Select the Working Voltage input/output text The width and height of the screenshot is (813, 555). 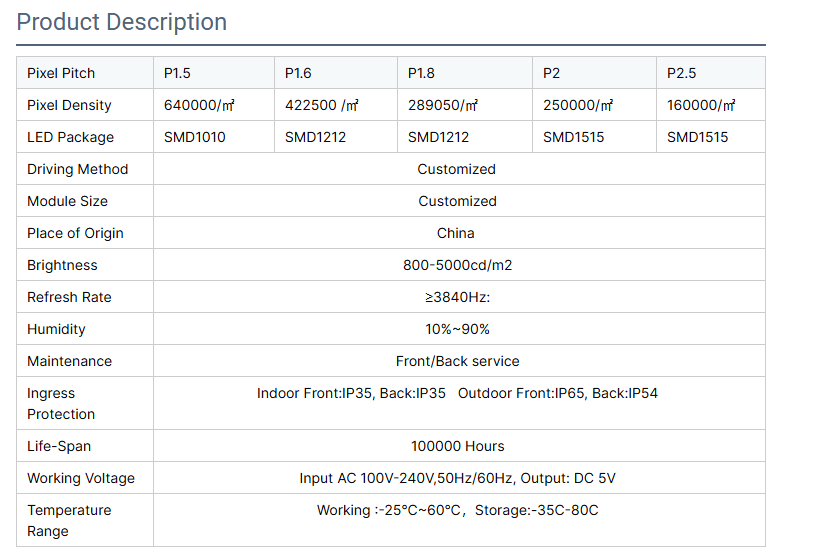pyautogui.click(x=457, y=478)
